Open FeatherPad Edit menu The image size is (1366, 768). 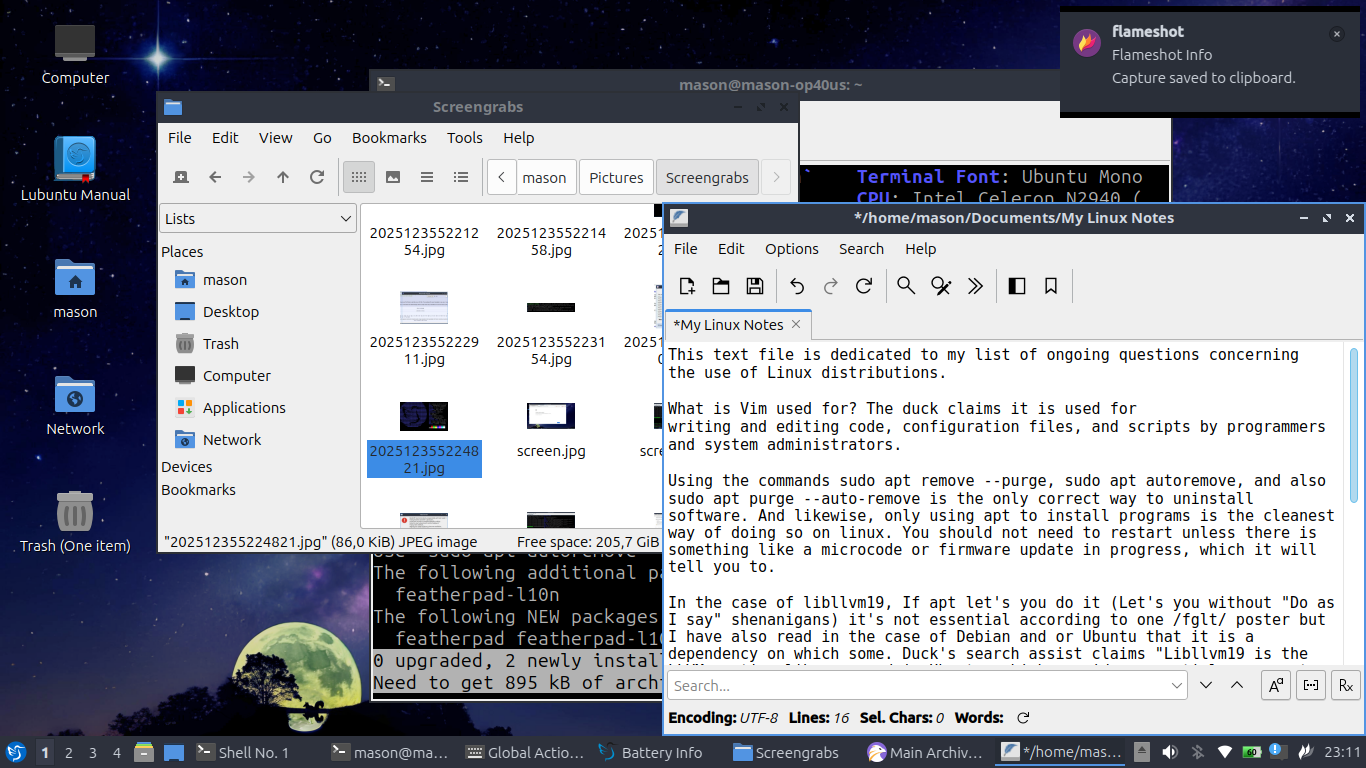731,249
